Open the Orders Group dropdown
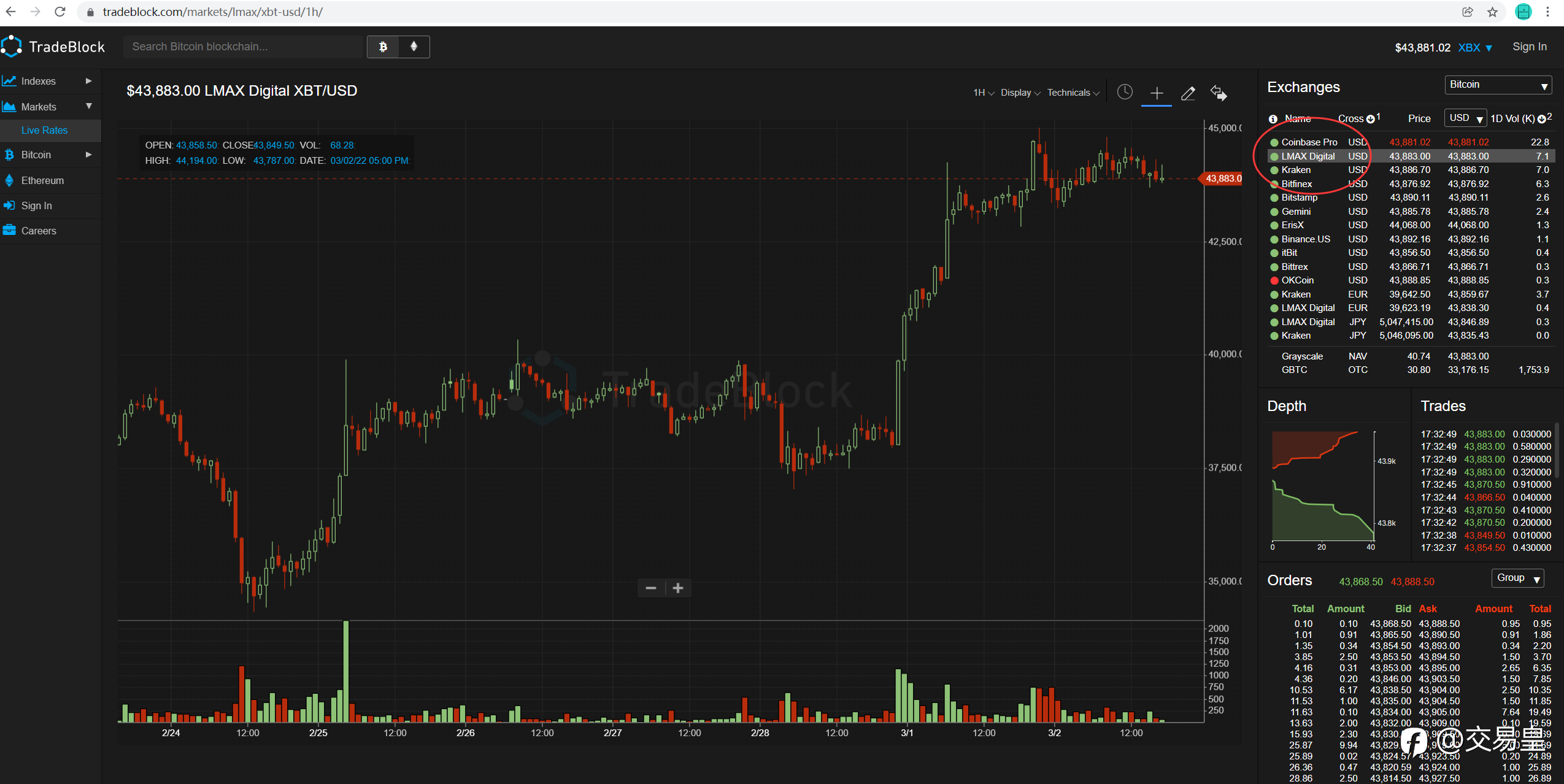The image size is (1564, 784). pos(1517,578)
